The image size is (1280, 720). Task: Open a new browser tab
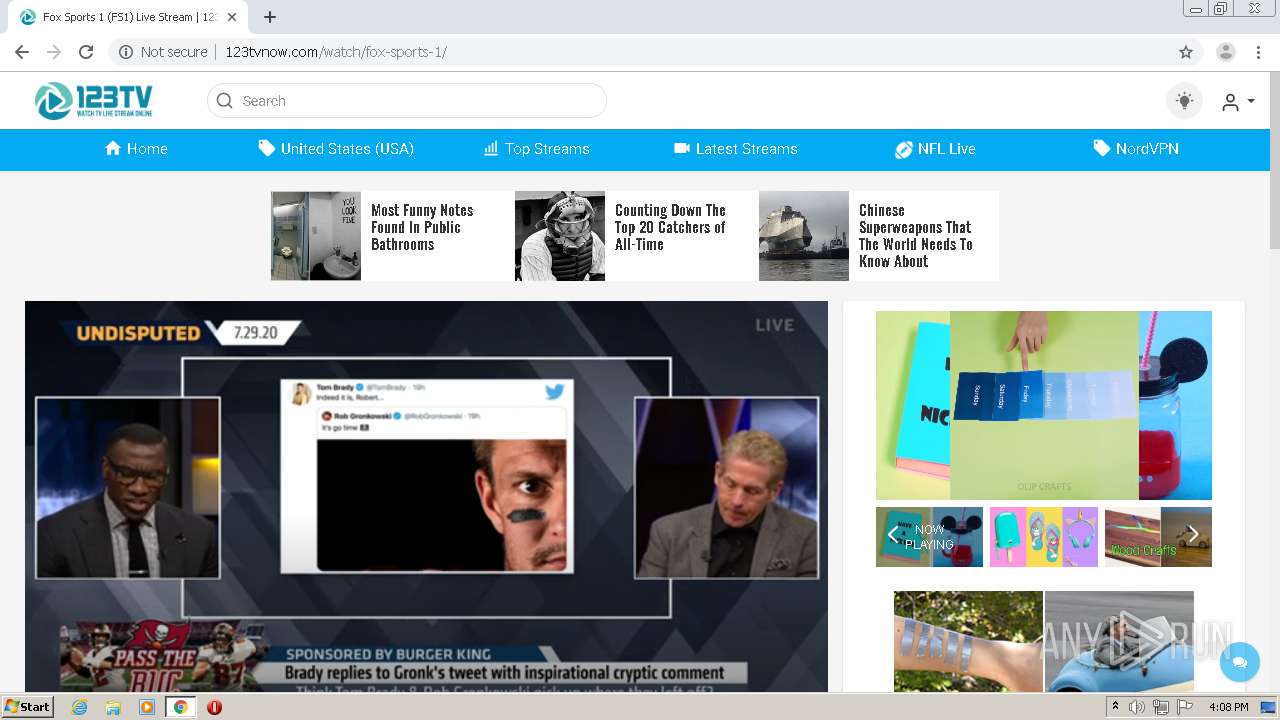point(270,17)
